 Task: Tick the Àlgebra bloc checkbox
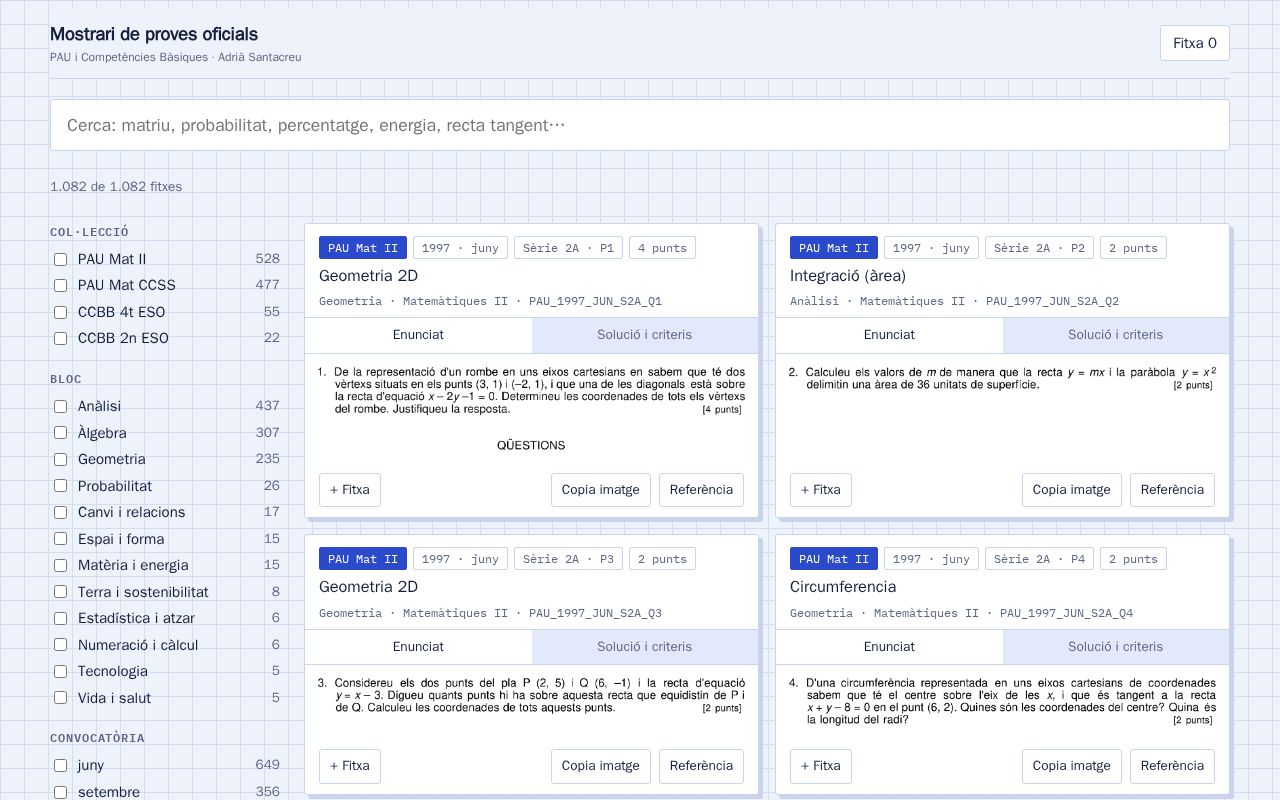coord(60,433)
